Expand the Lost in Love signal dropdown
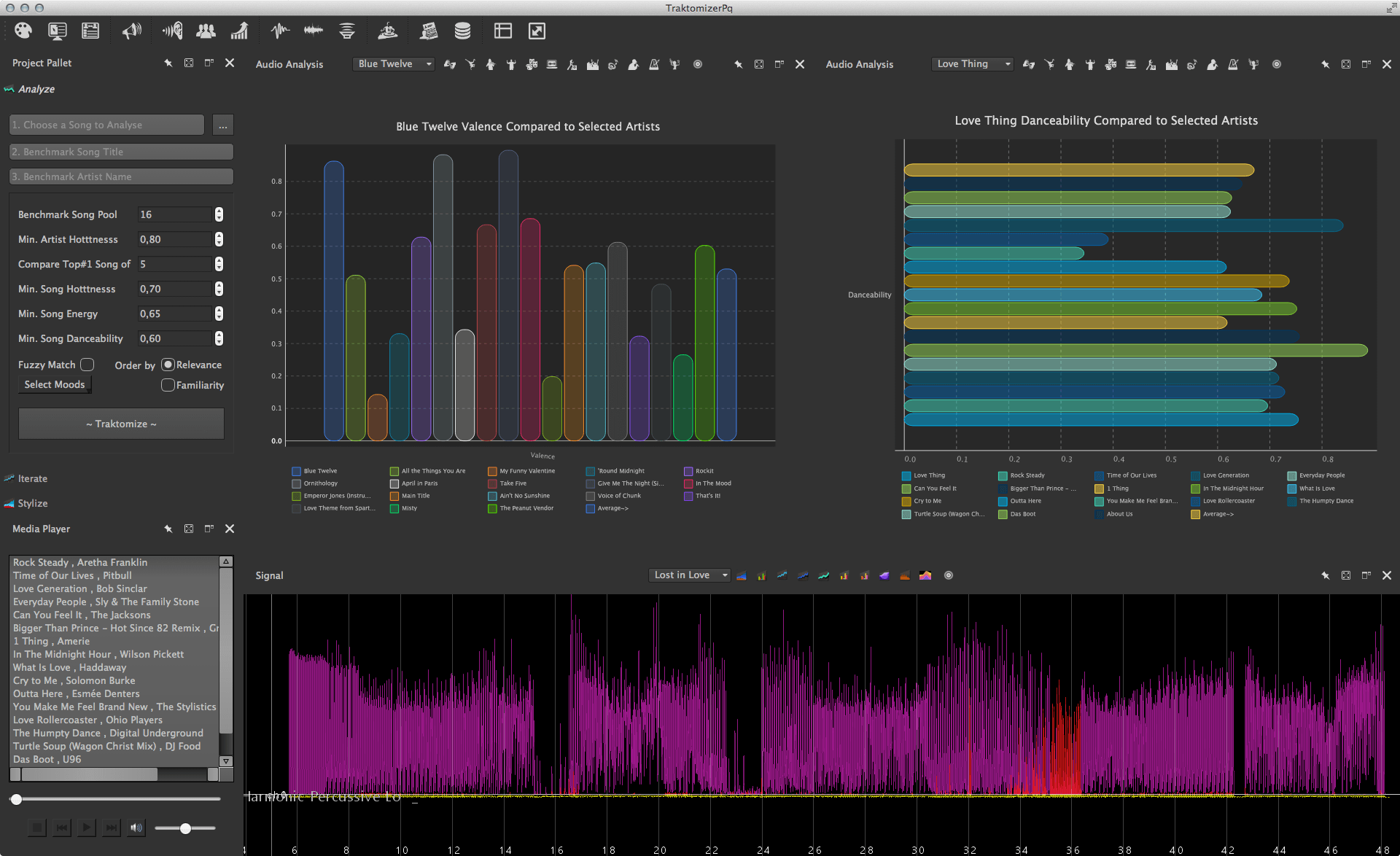 [689, 575]
